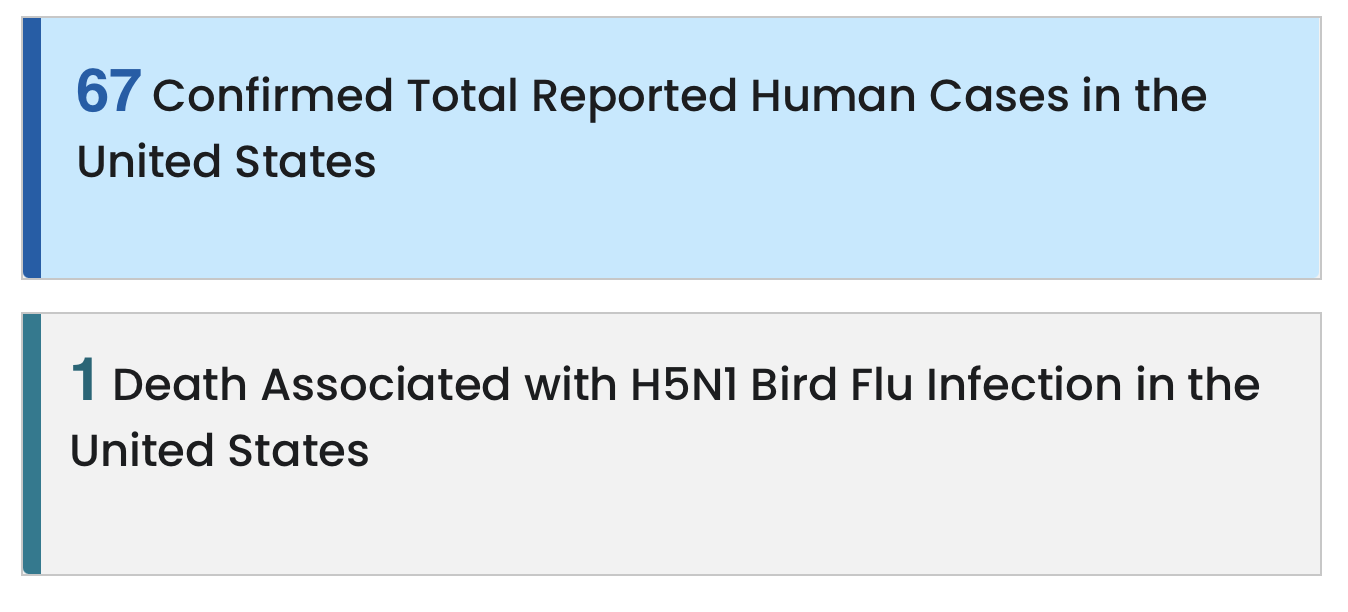The image size is (1348, 612).
Task: Click the "Death Associated" text
Action: tap(311, 385)
